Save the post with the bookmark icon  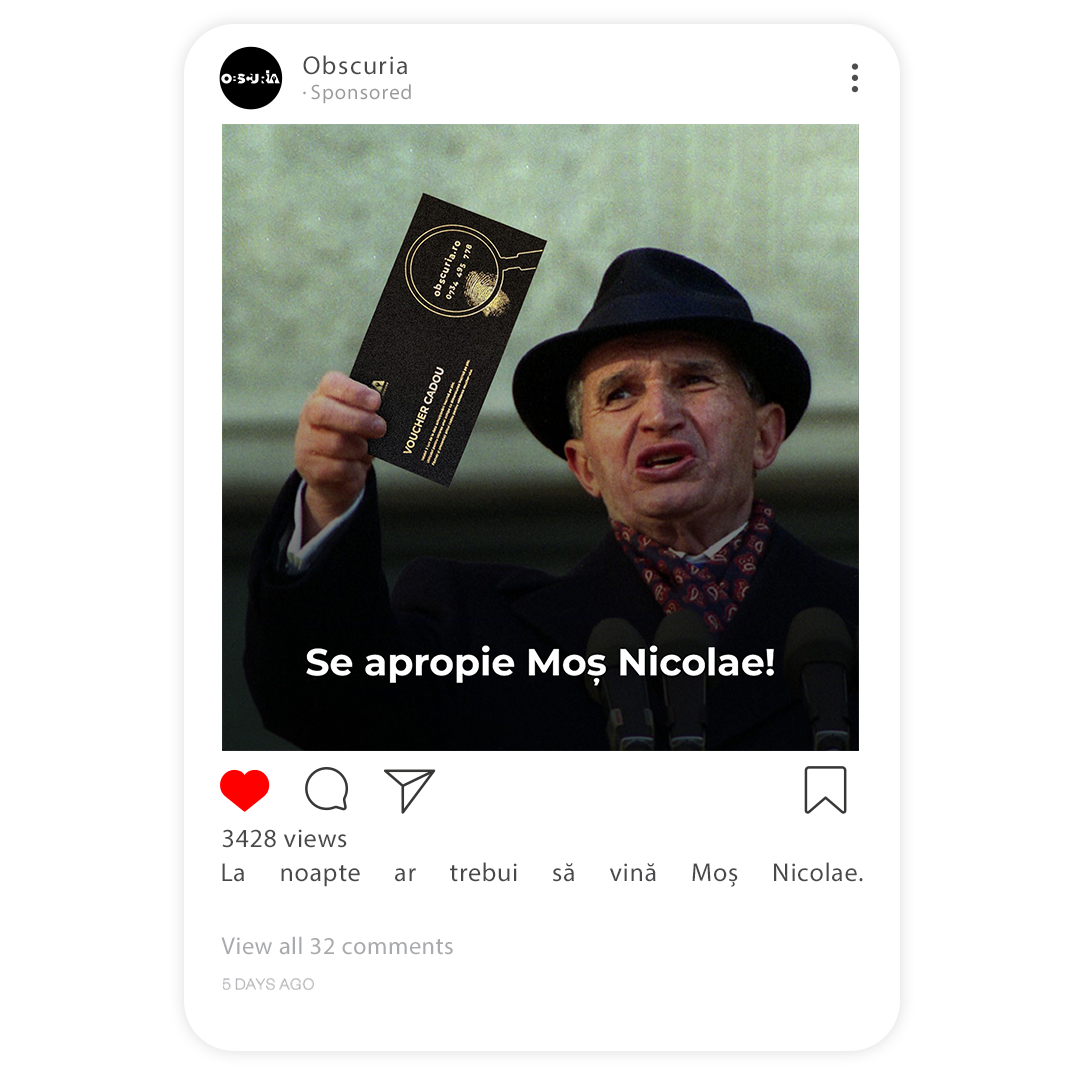(825, 790)
